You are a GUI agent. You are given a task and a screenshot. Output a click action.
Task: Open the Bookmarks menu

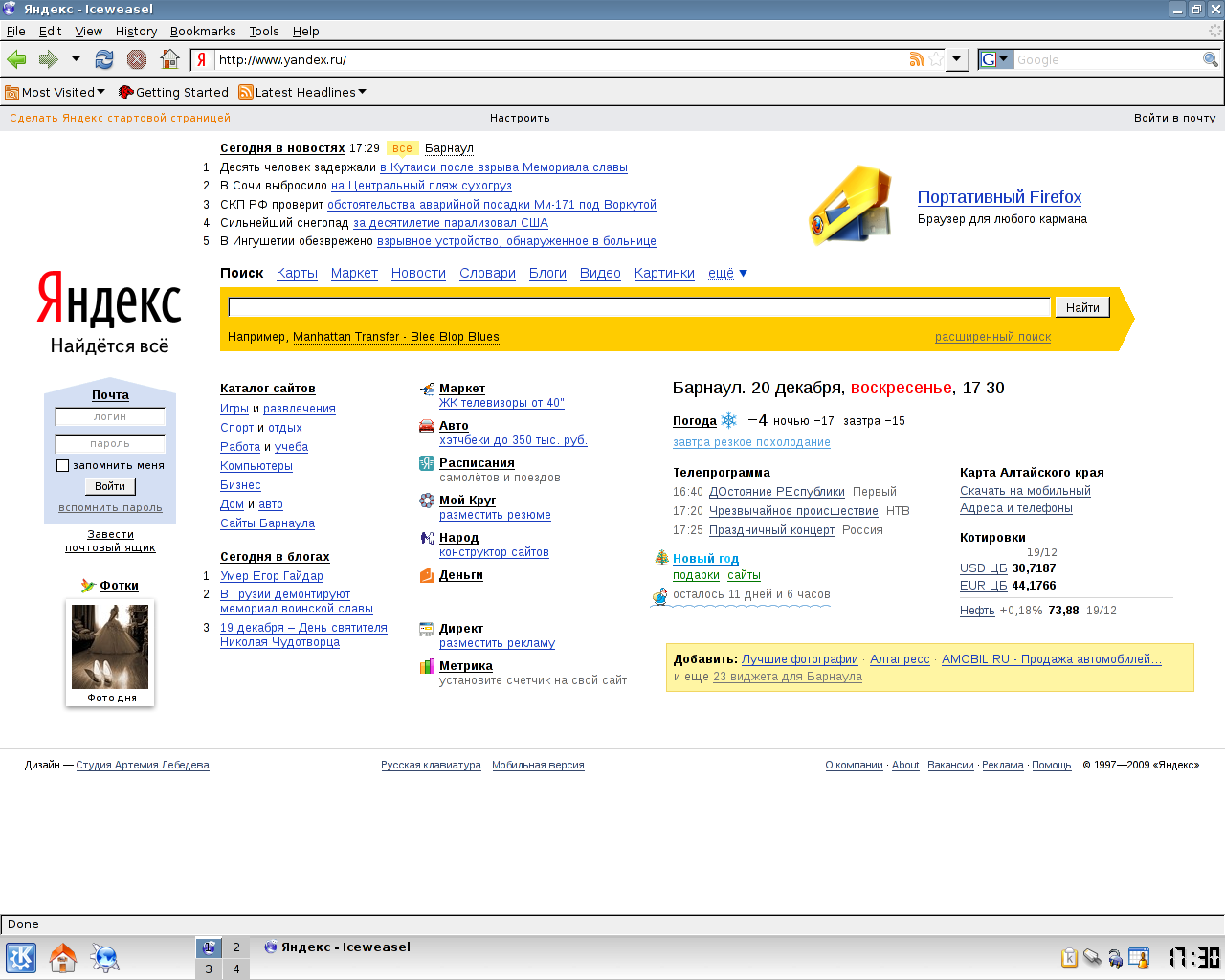click(x=203, y=31)
